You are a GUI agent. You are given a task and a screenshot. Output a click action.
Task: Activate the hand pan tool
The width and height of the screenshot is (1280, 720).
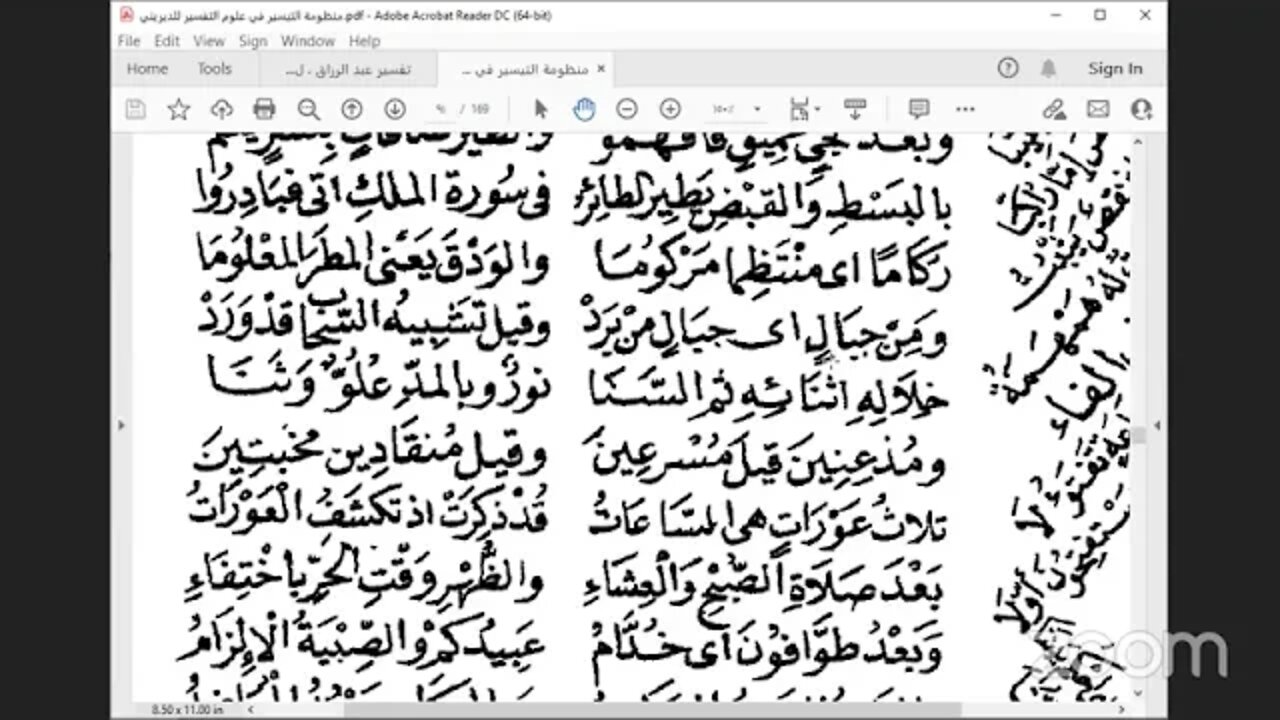tap(584, 110)
